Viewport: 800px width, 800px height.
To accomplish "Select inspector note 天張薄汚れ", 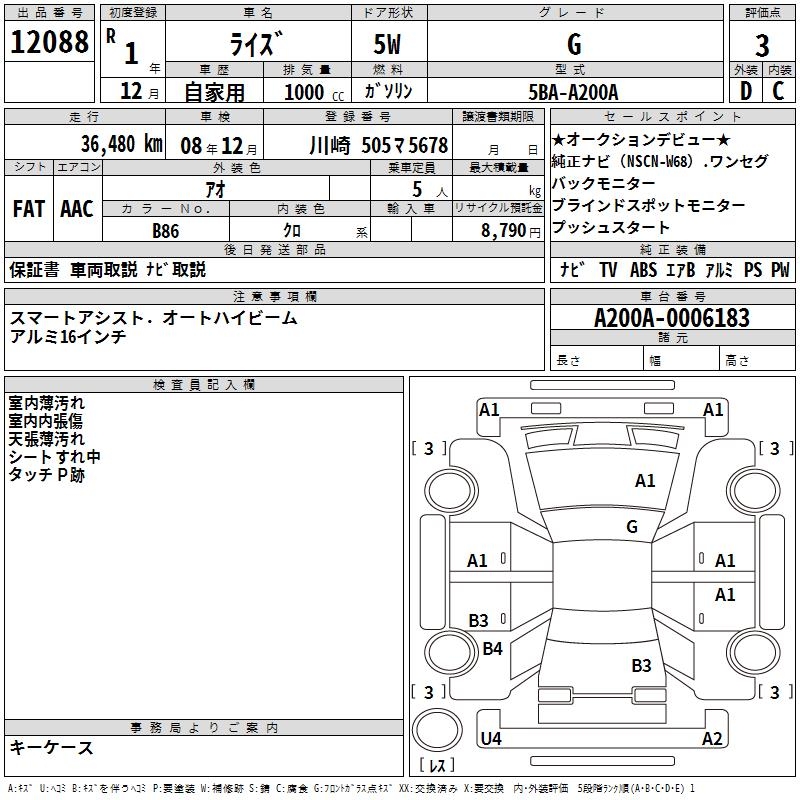I will click(x=46, y=439).
